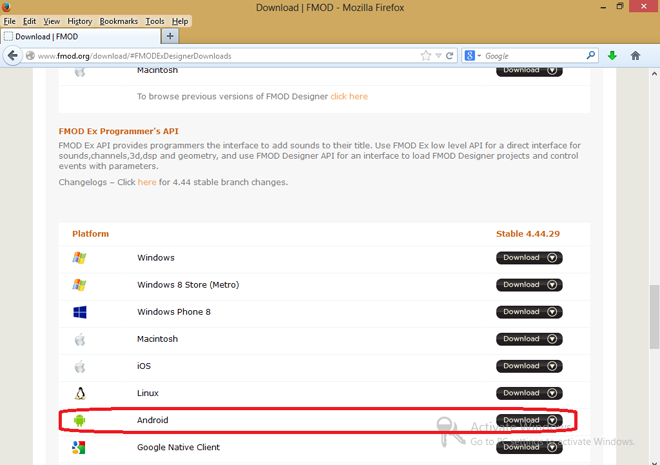
Task: Open the URL history dropdown arrow
Action: click(x=438, y=56)
